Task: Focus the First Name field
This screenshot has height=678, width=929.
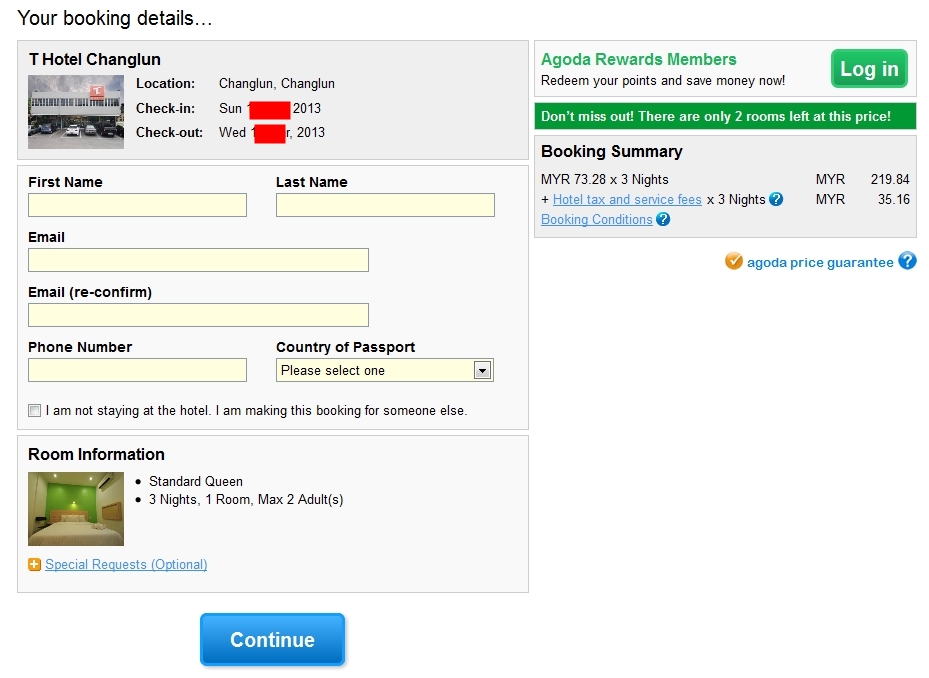Action: (x=137, y=205)
